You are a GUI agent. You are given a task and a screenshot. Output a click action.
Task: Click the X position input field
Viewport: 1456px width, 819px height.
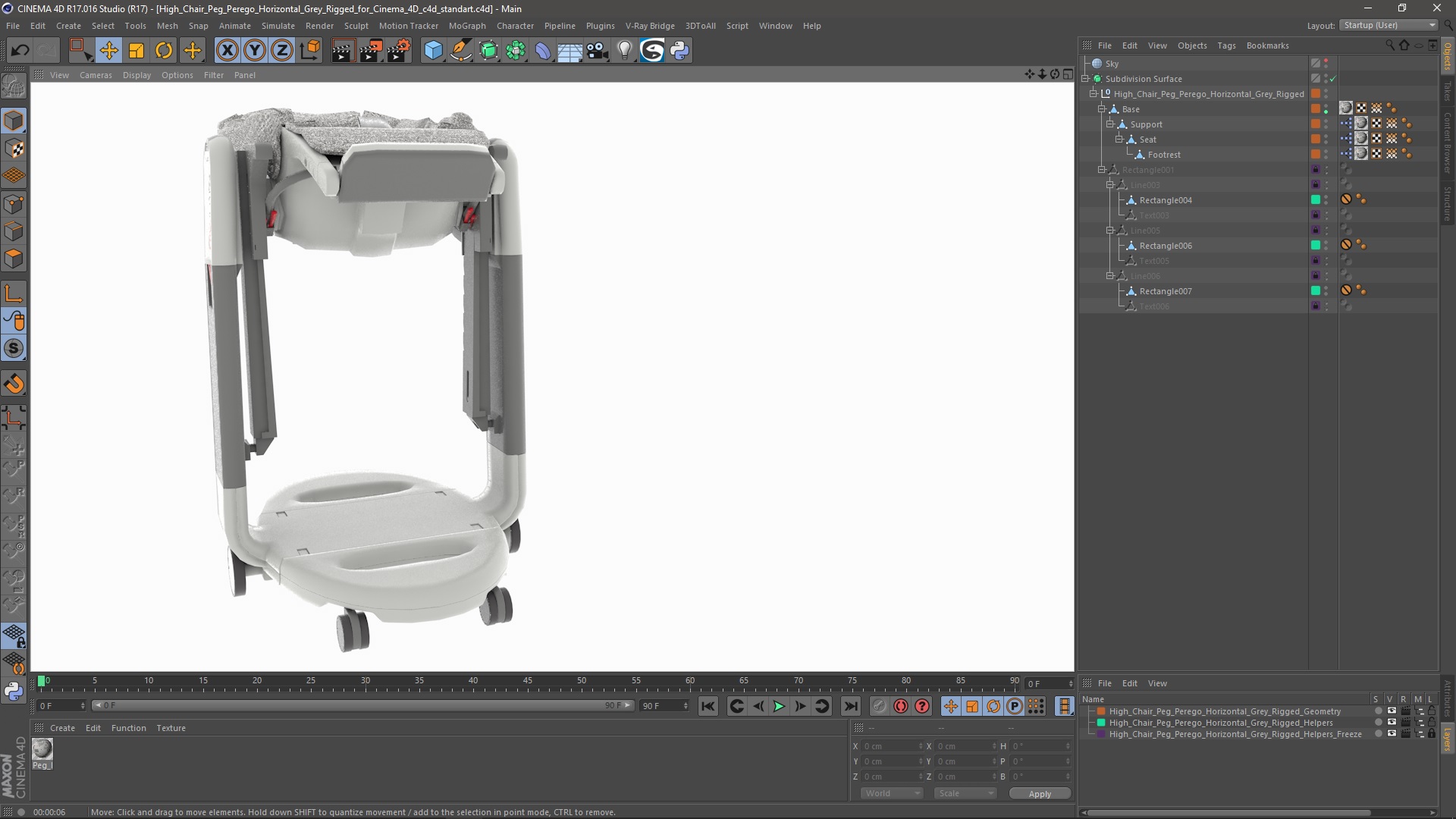pos(892,746)
